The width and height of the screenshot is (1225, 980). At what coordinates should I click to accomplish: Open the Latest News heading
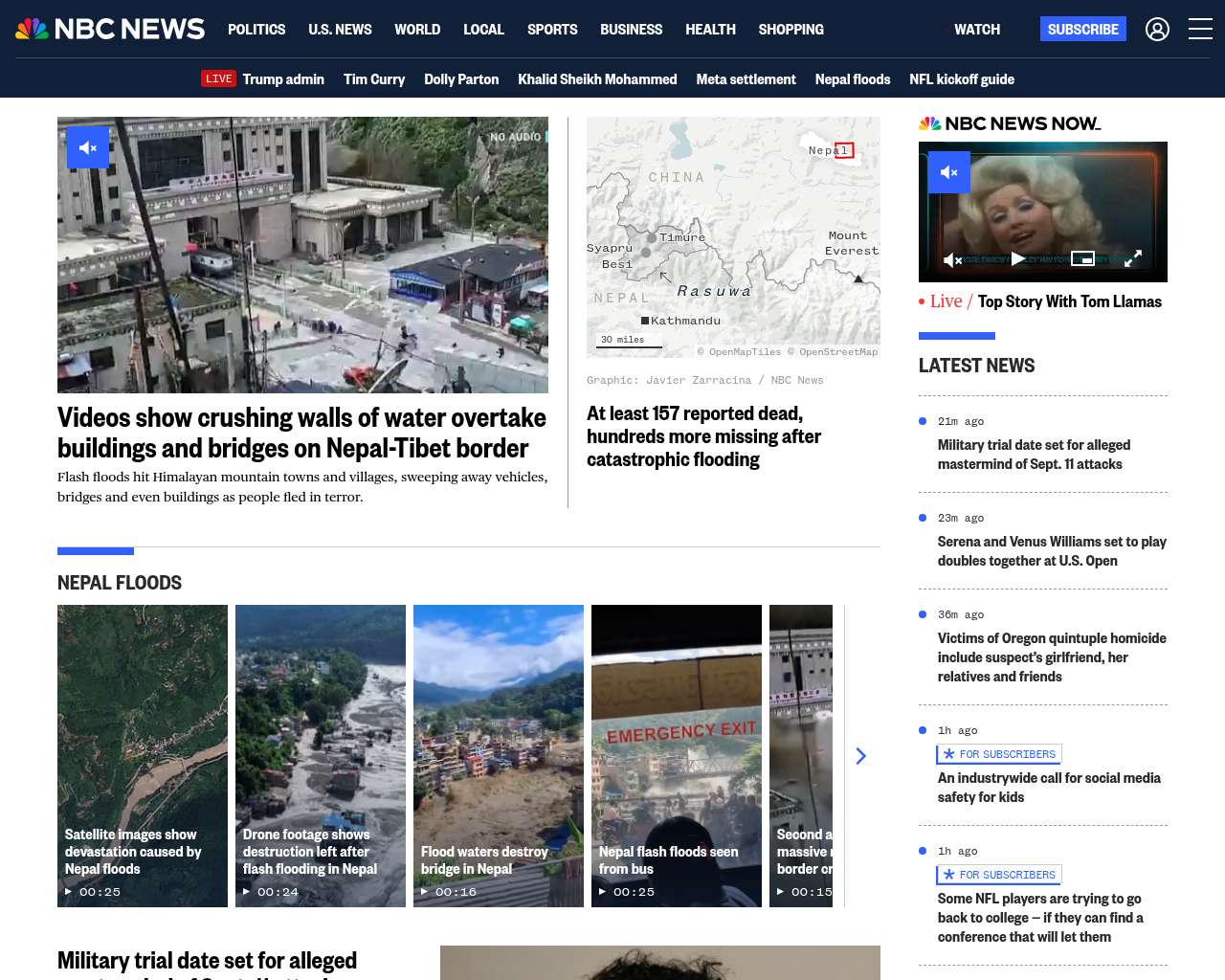pos(976,366)
